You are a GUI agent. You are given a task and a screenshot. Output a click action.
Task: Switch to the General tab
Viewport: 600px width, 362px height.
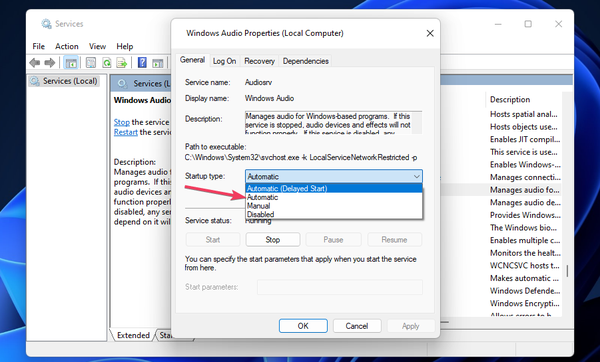pos(192,60)
